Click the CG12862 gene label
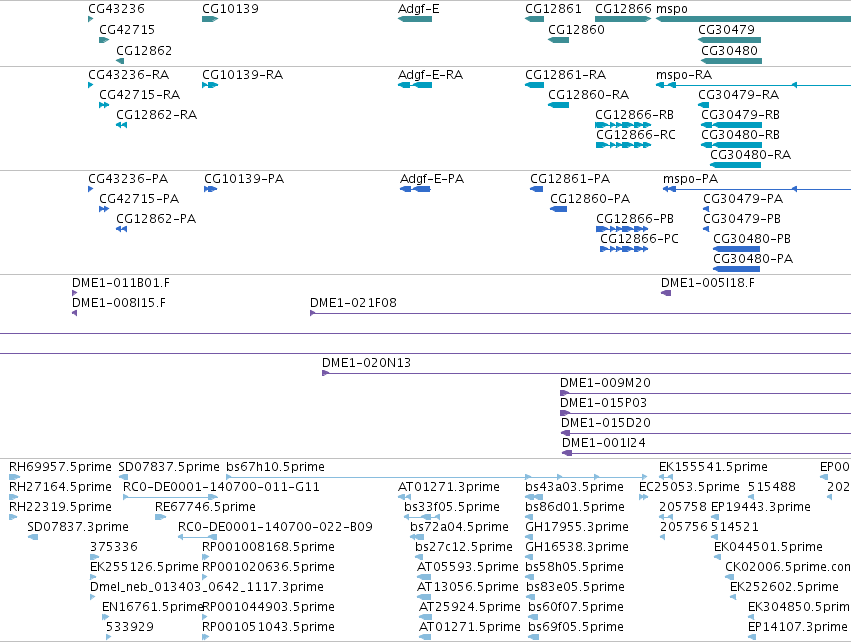Screen dimensions: 851x642 [144, 50]
